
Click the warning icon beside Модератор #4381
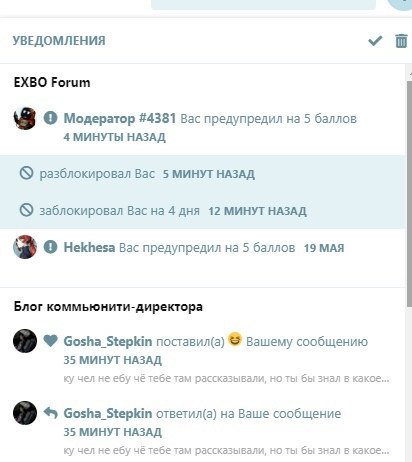click(x=50, y=118)
